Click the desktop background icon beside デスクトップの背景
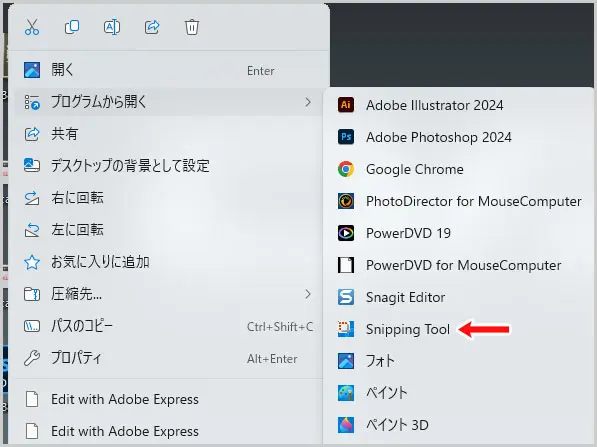 coord(32,165)
